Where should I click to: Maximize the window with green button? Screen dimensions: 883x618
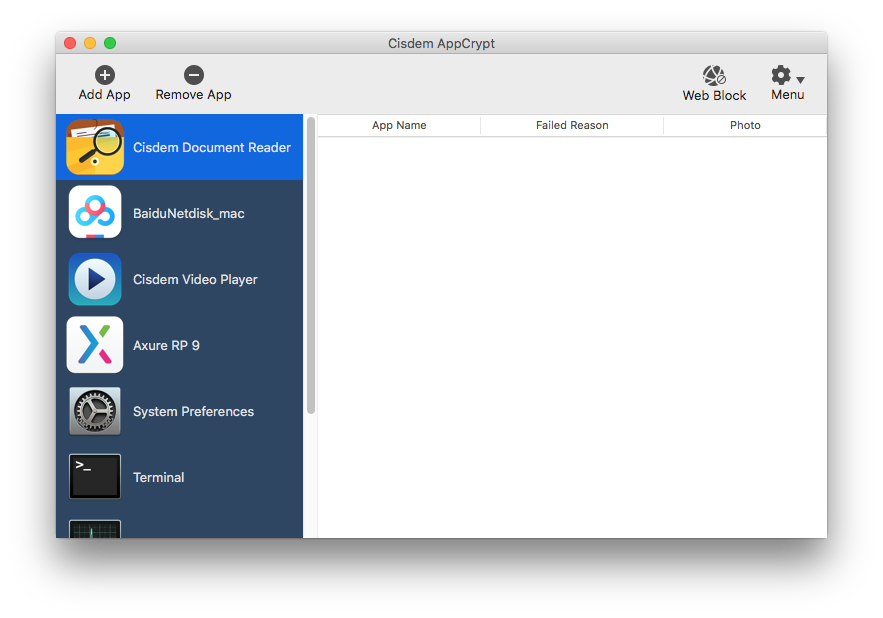(x=110, y=43)
